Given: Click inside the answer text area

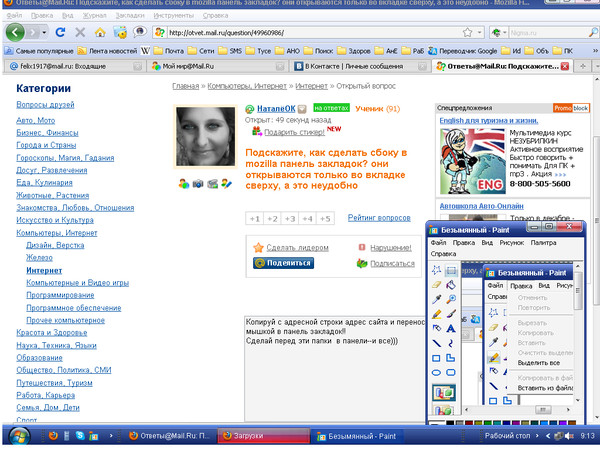Looking at the screenshot, I should (x=335, y=369).
